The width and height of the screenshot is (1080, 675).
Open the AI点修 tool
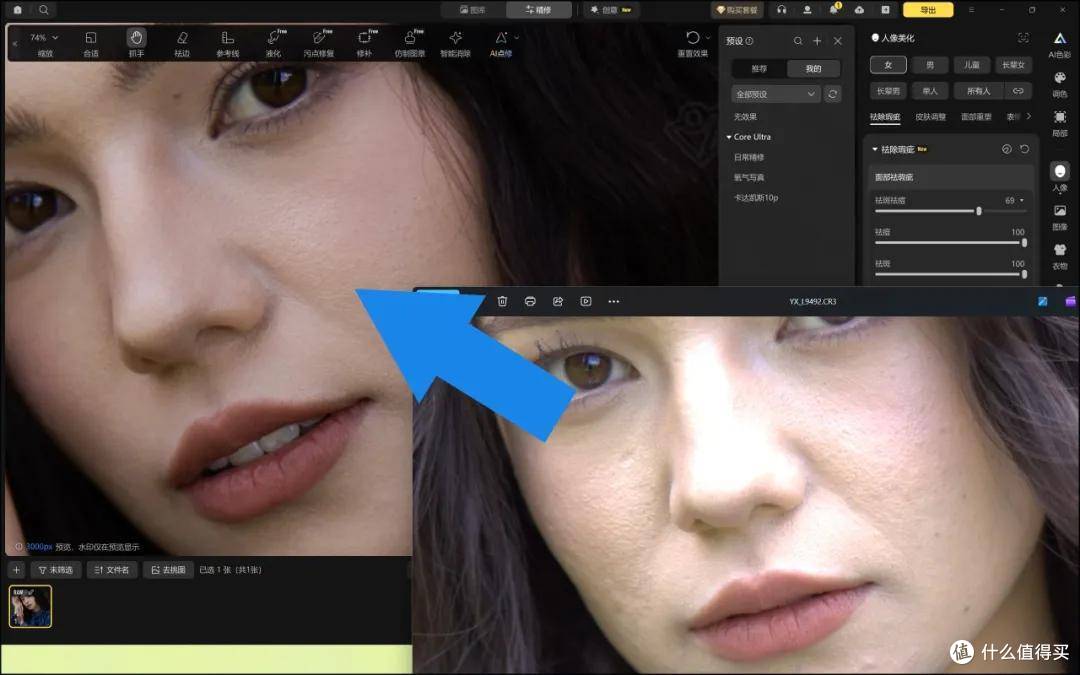501,43
